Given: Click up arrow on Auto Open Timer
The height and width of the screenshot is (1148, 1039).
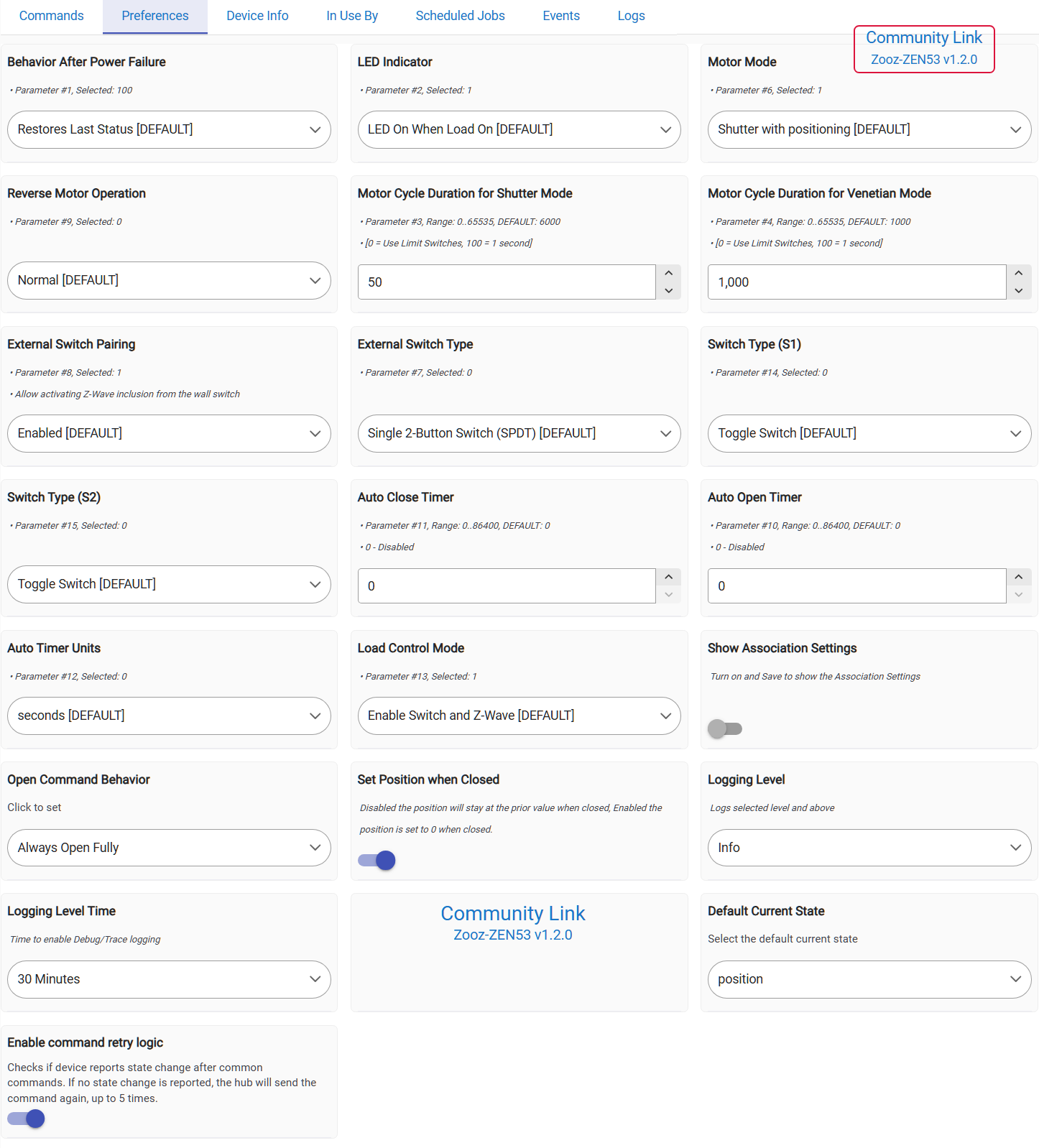Looking at the screenshot, I should (x=1018, y=578).
